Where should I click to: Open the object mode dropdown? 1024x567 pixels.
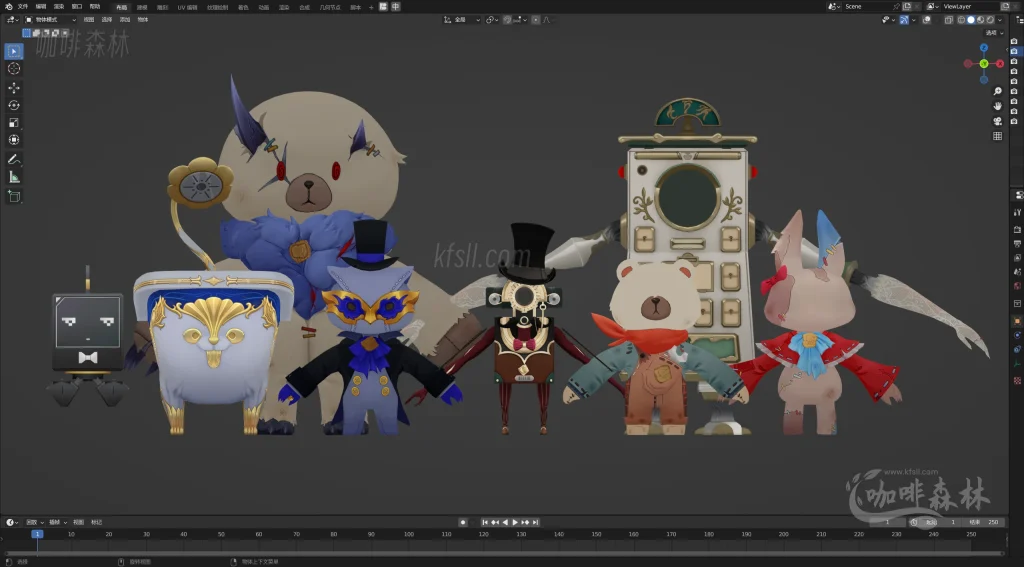coord(50,20)
